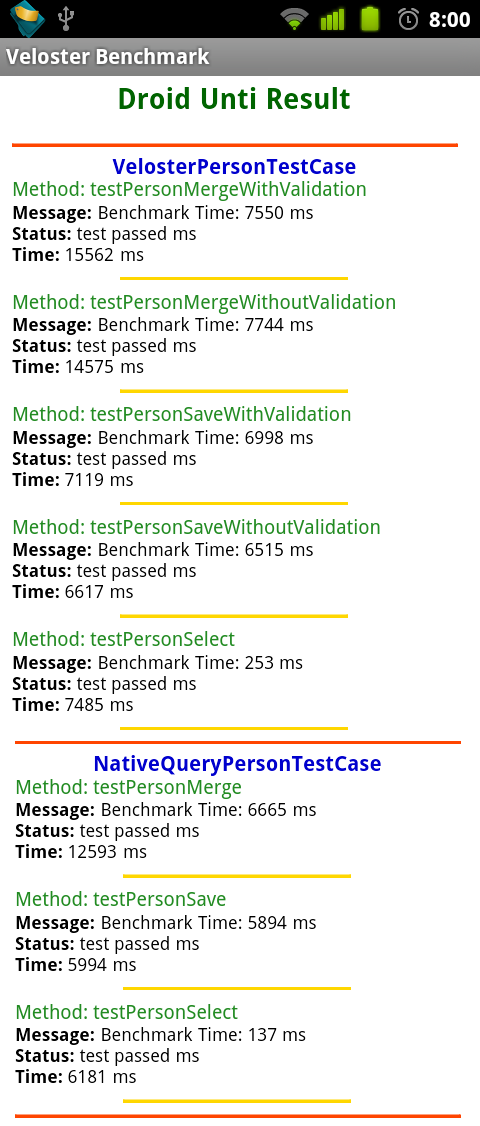Tap the Wi-Fi signal icon
The width and height of the screenshot is (480, 1126).
tap(295, 19)
